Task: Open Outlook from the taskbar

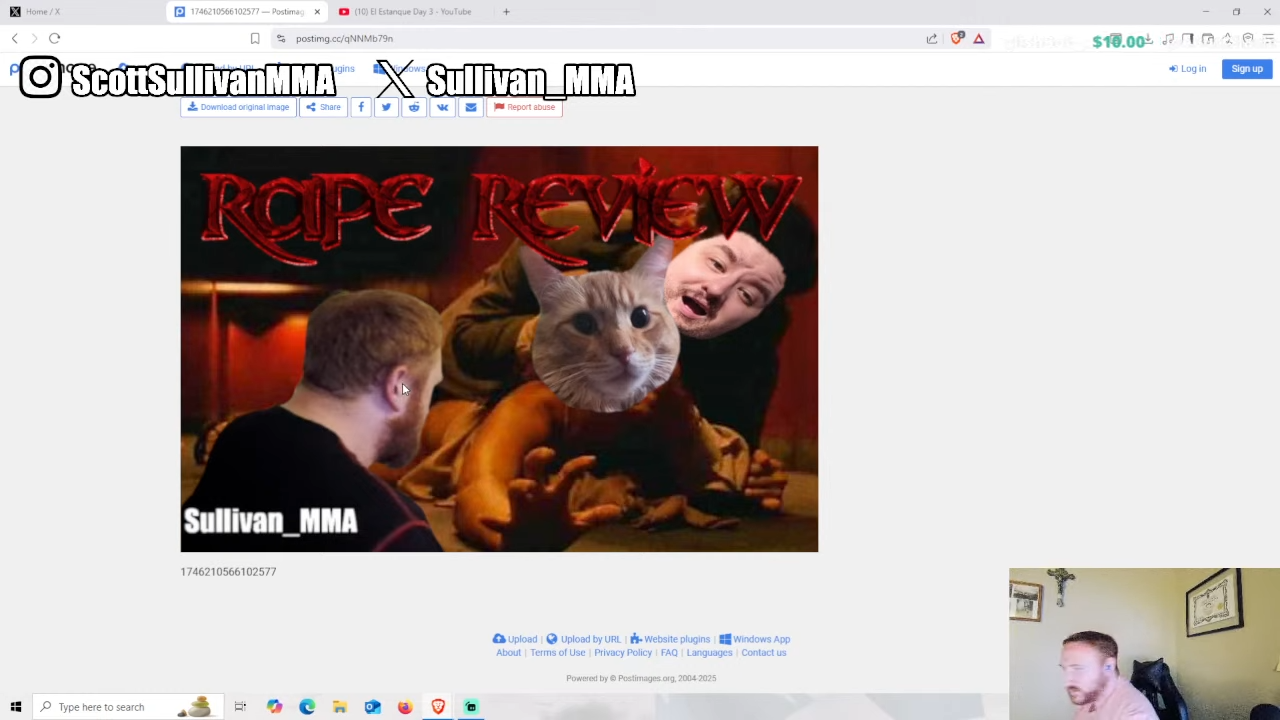Action: [x=372, y=707]
